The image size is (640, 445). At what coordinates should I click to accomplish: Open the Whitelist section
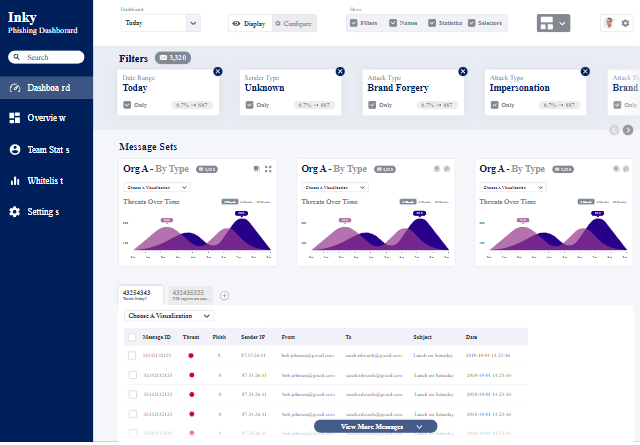[47, 180]
